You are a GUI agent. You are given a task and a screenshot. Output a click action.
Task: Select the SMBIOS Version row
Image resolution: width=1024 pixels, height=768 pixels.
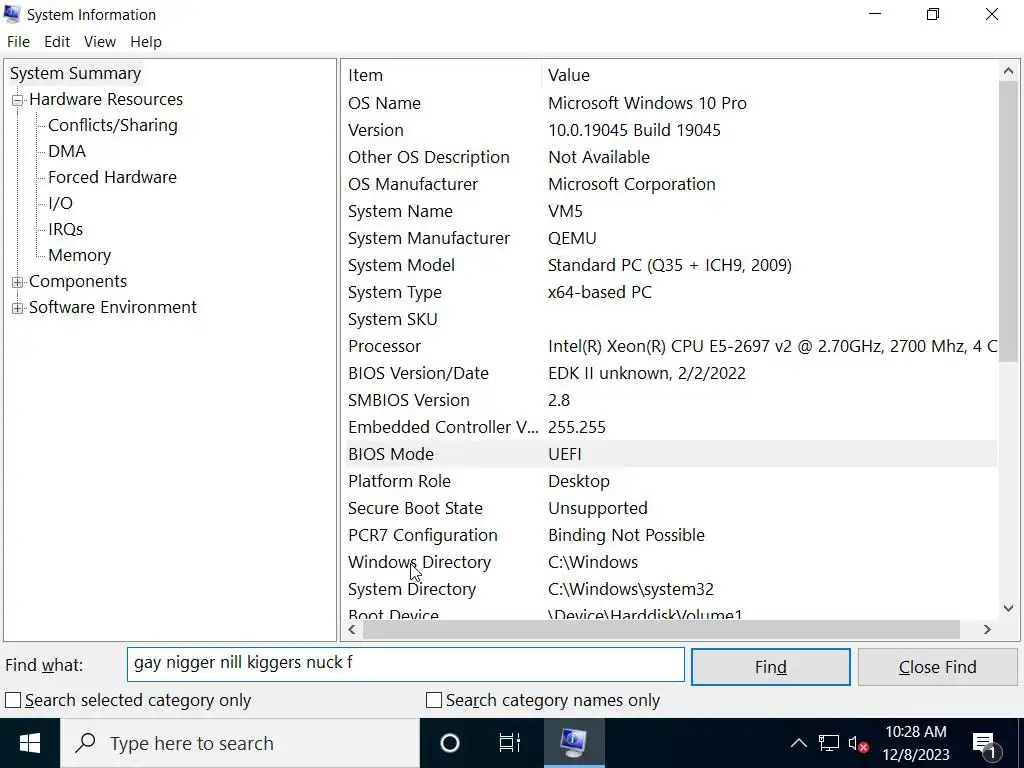coord(671,400)
